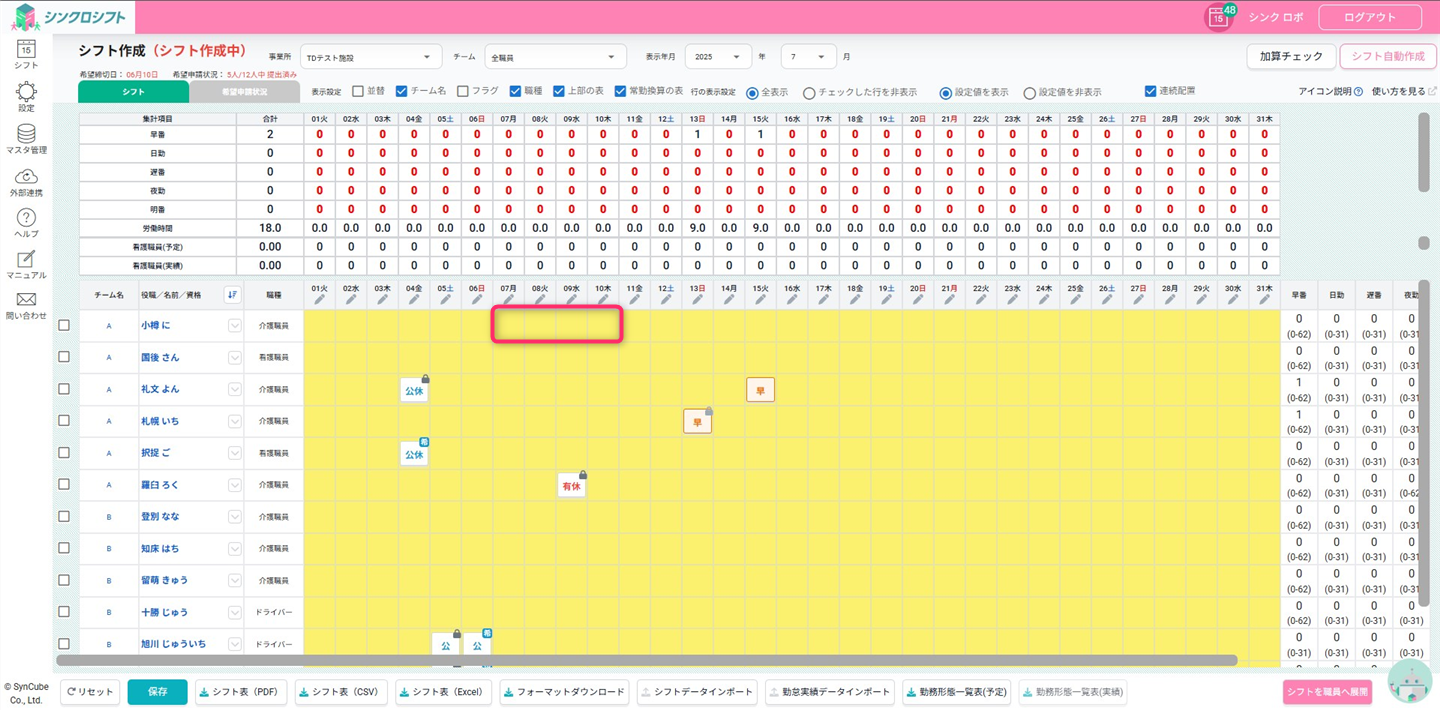The image size is (1440, 710).
Task: Open the 問い合わせ envelope icon
Action: coord(26,300)
